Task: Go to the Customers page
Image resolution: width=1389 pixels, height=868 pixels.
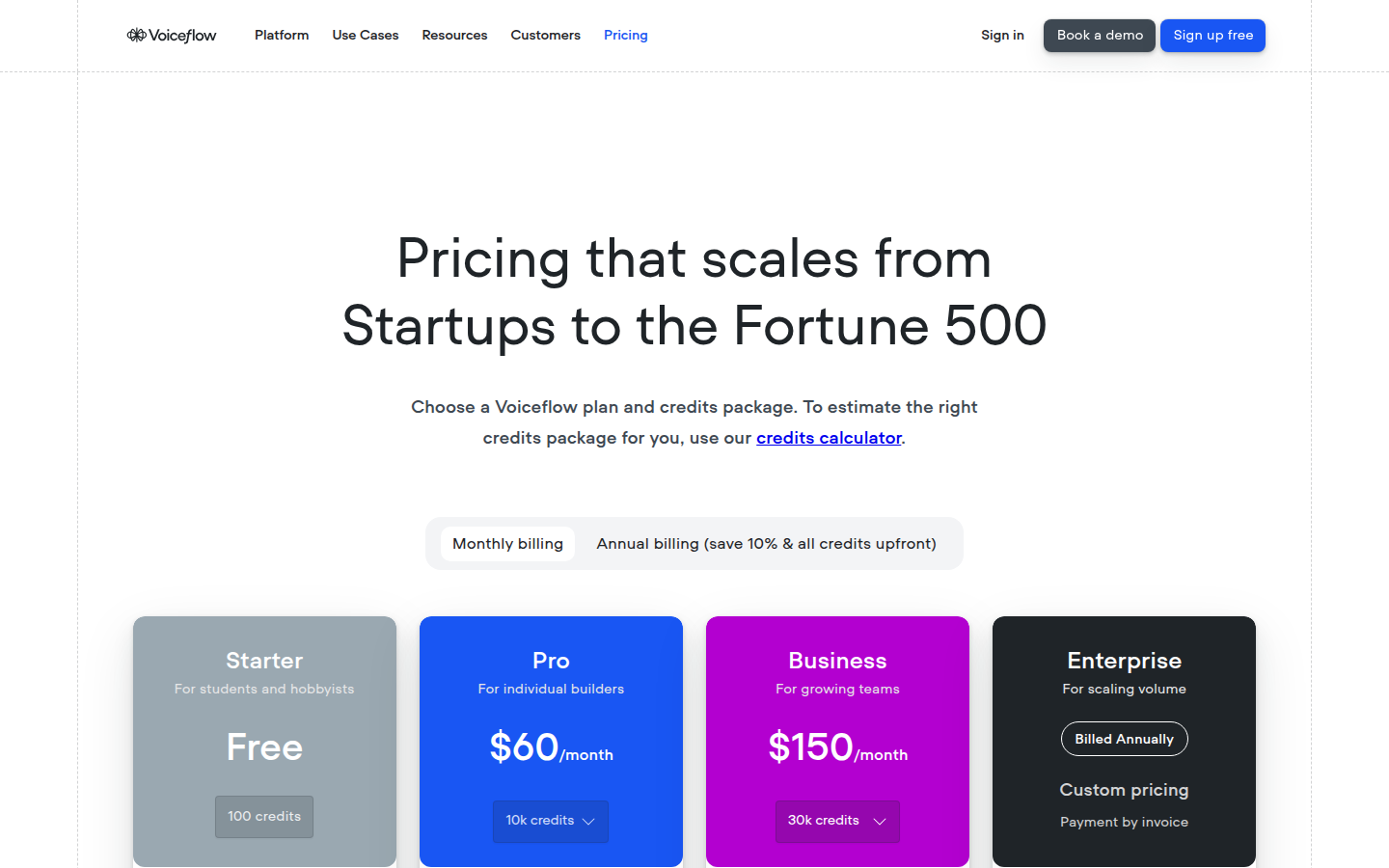Action: point(545,36)
